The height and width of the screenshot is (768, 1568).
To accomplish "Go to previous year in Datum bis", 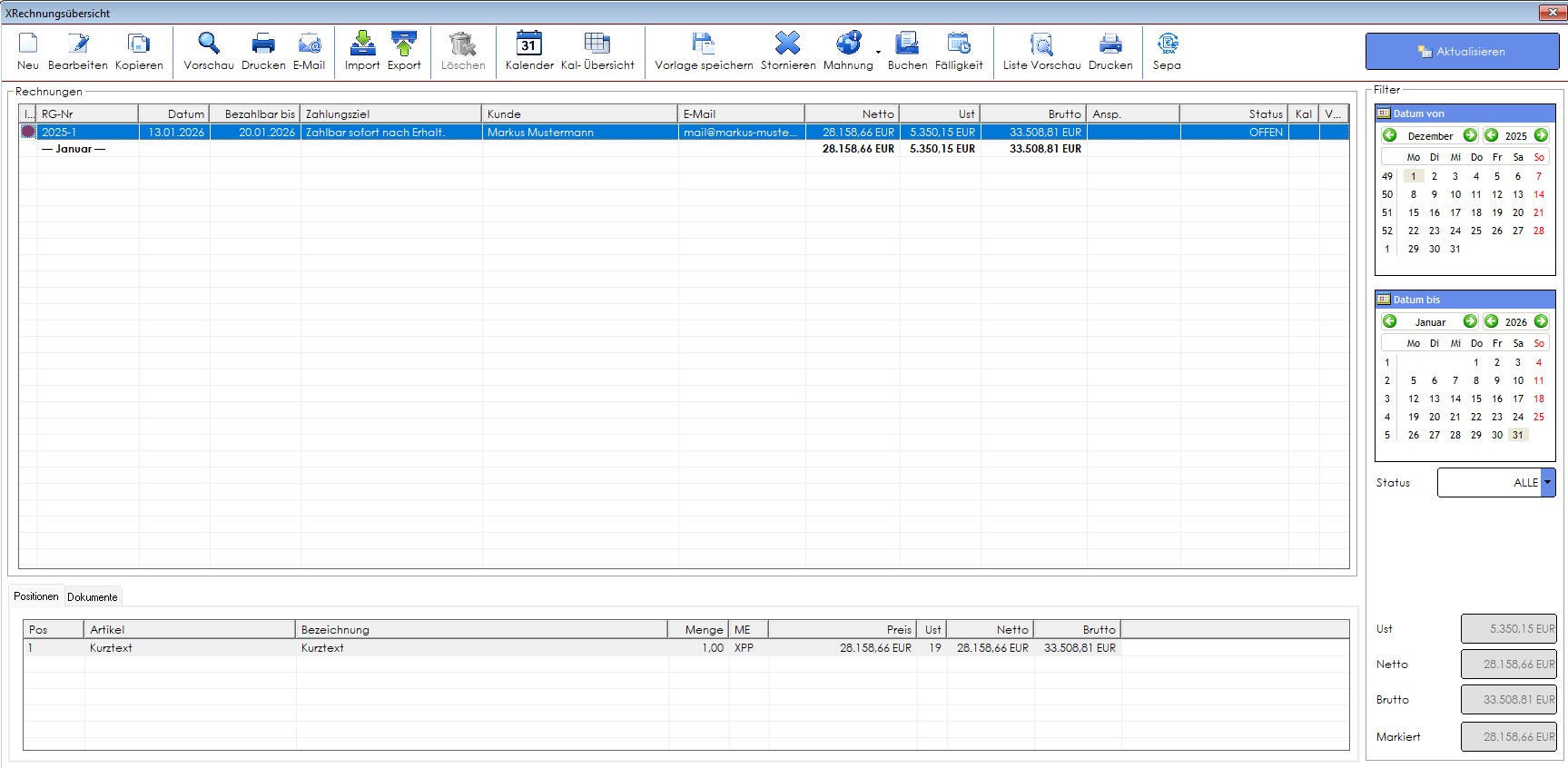I will pos(1491,321).
